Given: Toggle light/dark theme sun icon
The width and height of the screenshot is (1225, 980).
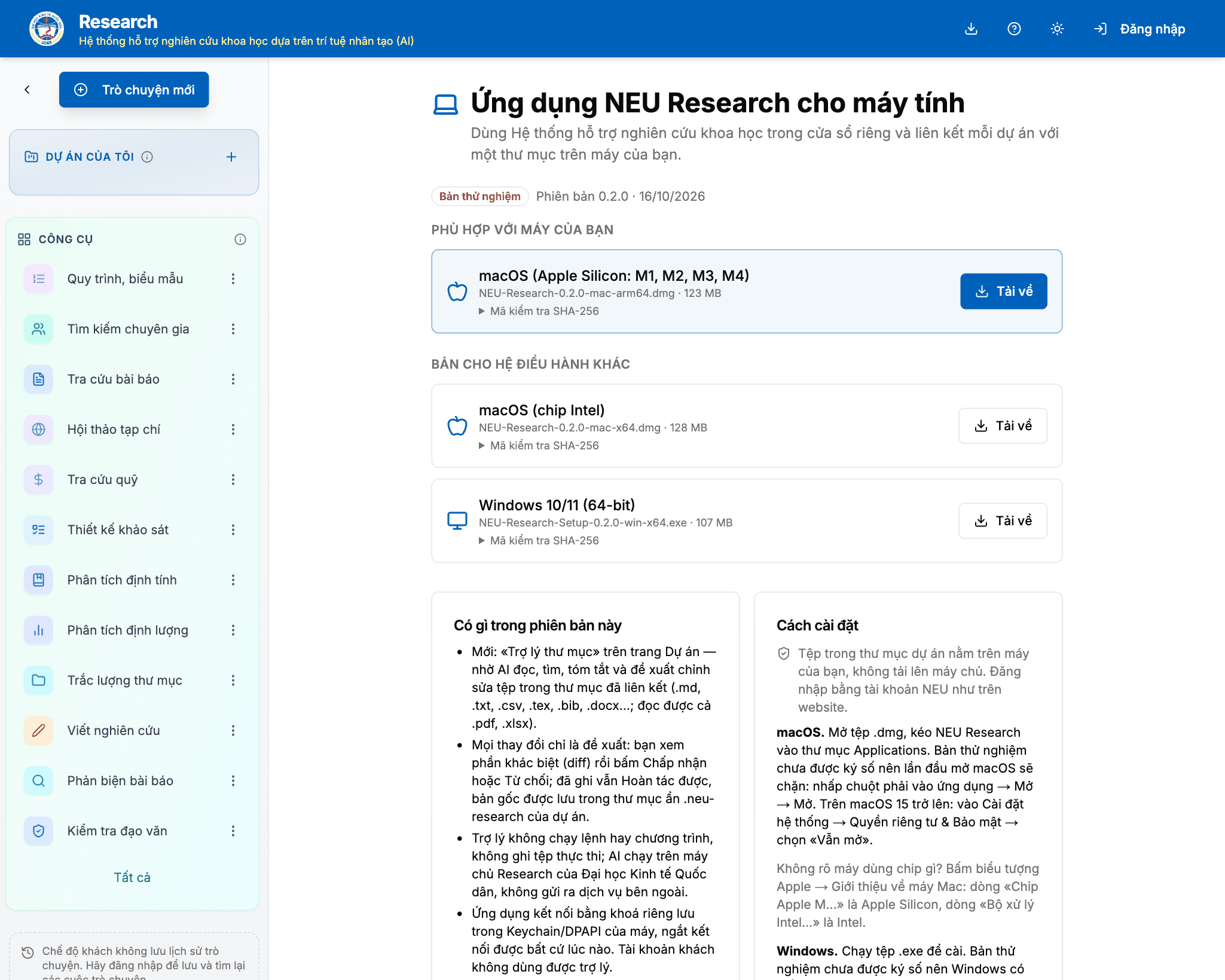Looking at the screenshot, I should [x=1057, y=29].
